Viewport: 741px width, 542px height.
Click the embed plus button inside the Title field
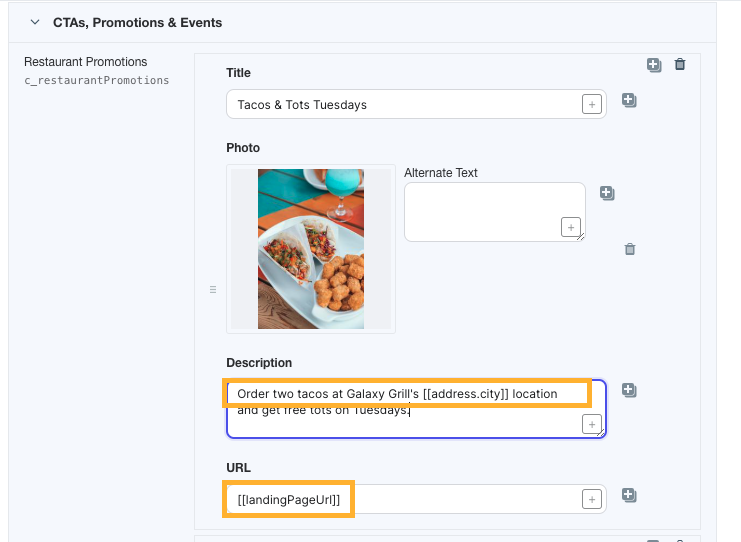pos(592,104)
